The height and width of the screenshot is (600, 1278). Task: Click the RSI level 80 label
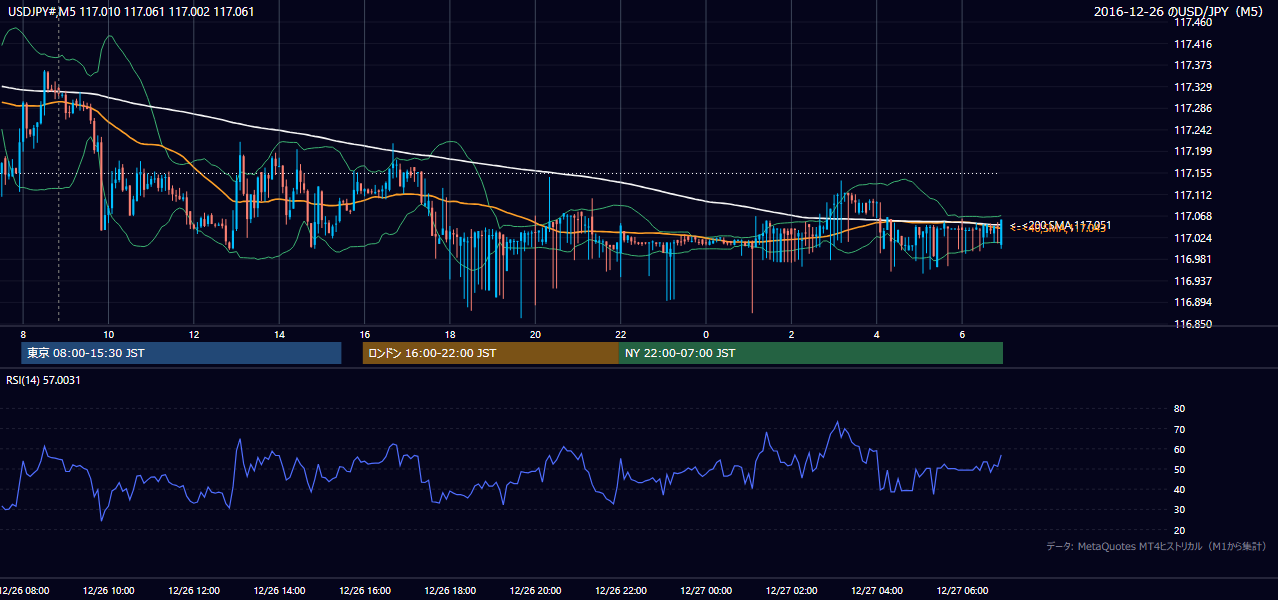pyautogui.click(x=1179, y=409)
